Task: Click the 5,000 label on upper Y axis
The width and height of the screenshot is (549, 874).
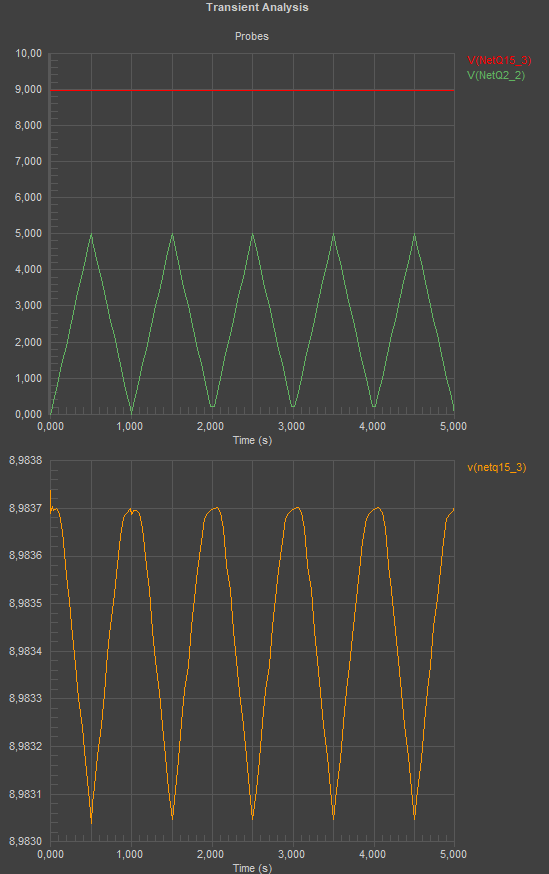Action: point(28,234)
